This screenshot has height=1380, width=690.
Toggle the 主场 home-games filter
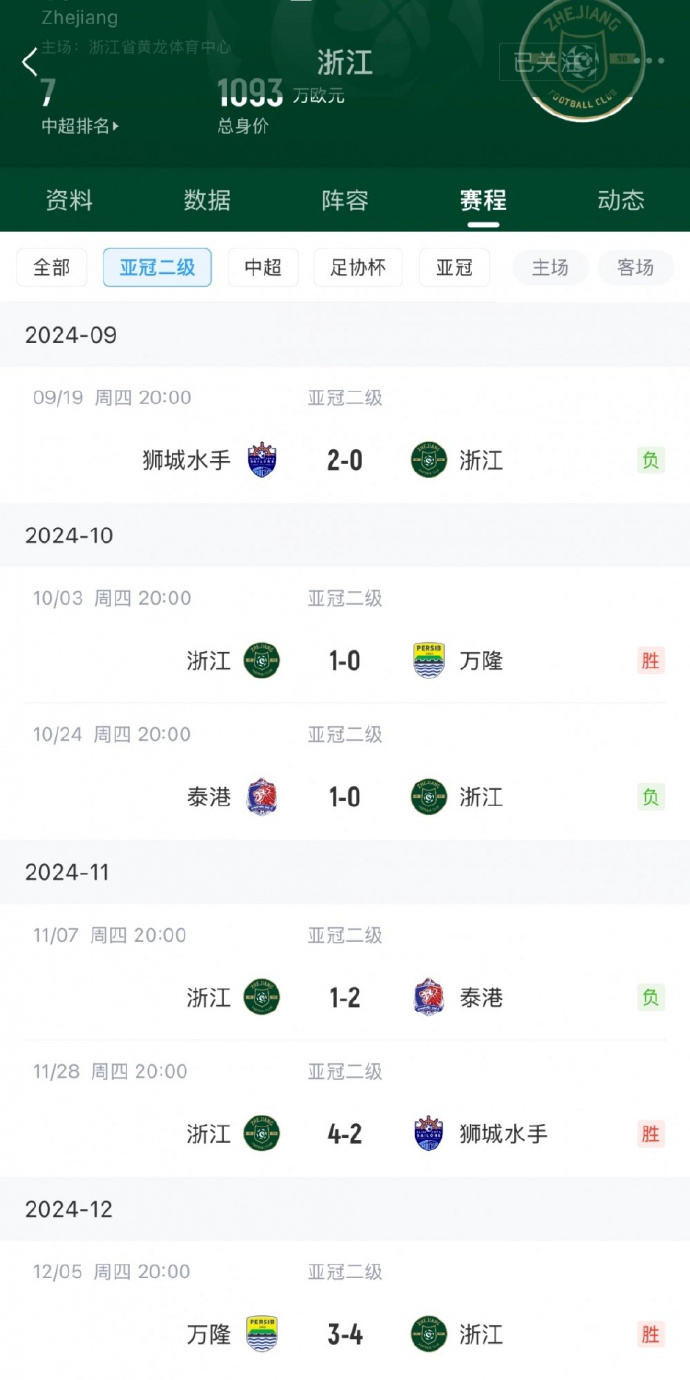(550, 268)
